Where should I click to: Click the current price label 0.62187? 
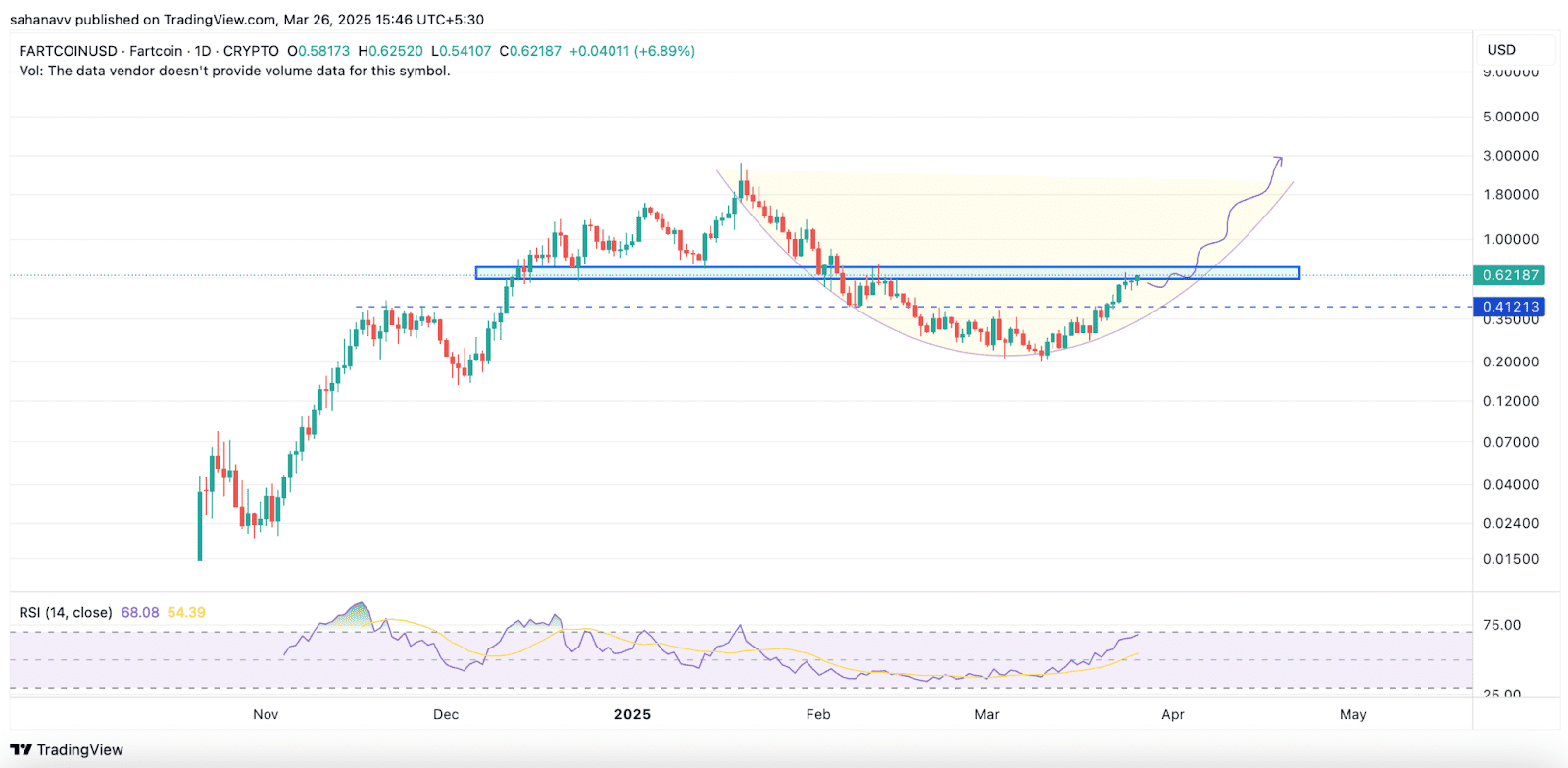click(x=1510, y=275)
